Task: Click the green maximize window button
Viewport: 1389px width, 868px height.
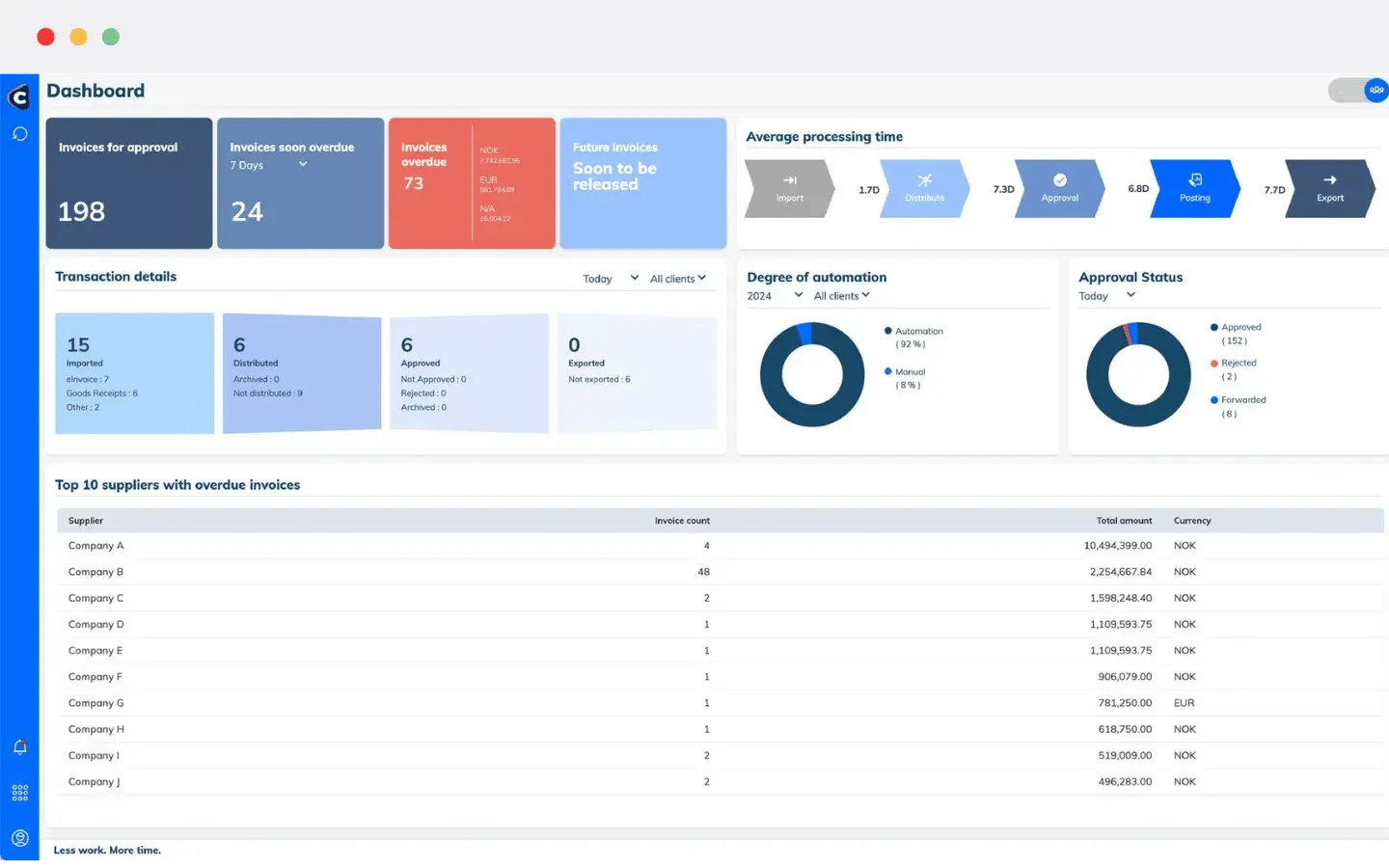Action: 111,37
